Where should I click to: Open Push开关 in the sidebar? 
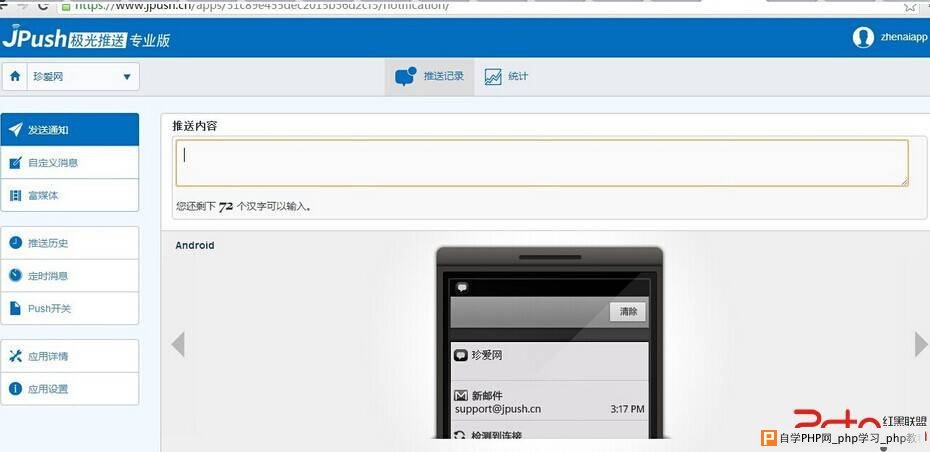pos(69,308)
